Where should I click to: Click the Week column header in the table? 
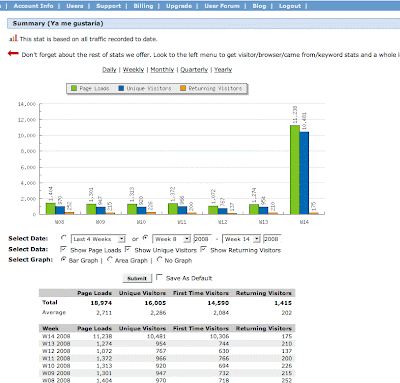tap(50, 328)
